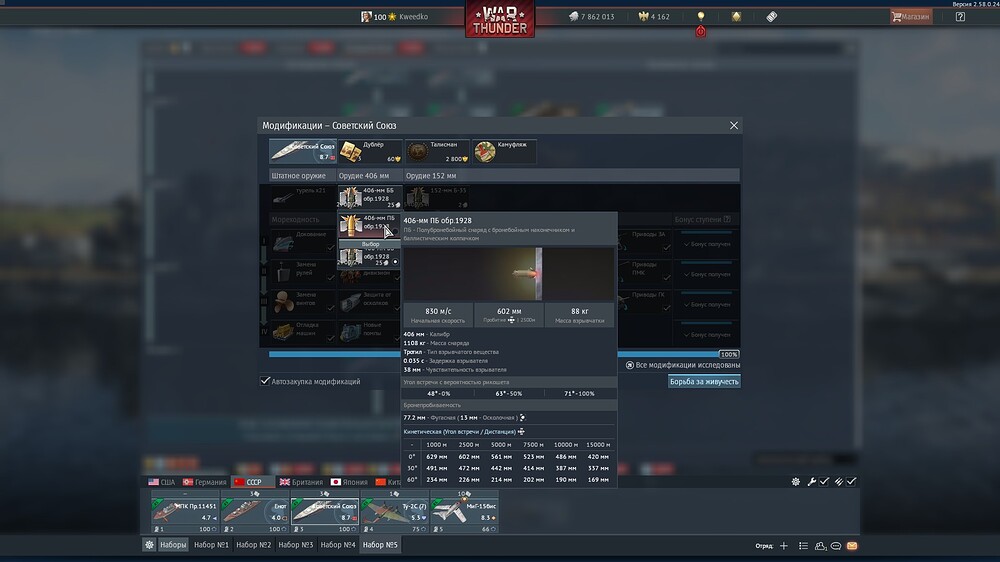The image size is (1000, 562).
Task: Click the shell penetration preview image
Action: [508, 274]
